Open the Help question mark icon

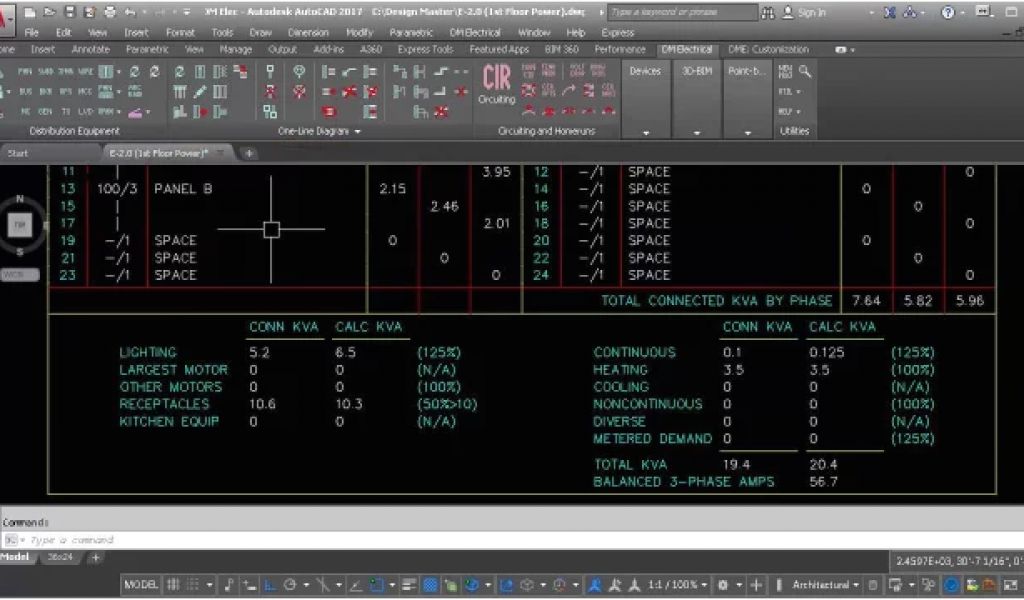click(947, 13)
